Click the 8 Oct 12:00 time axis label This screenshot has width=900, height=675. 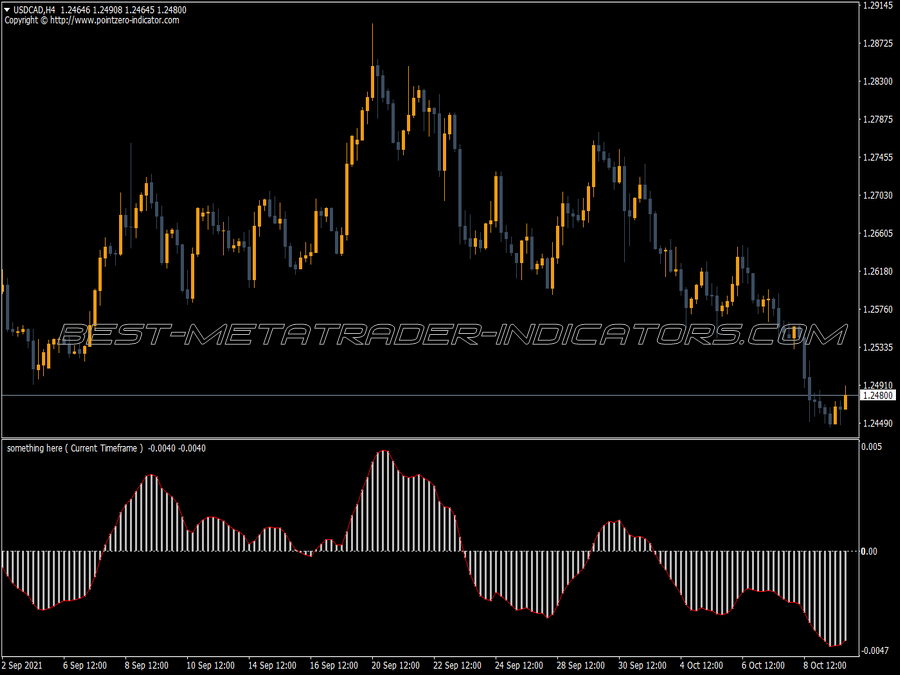pos(825,665)
